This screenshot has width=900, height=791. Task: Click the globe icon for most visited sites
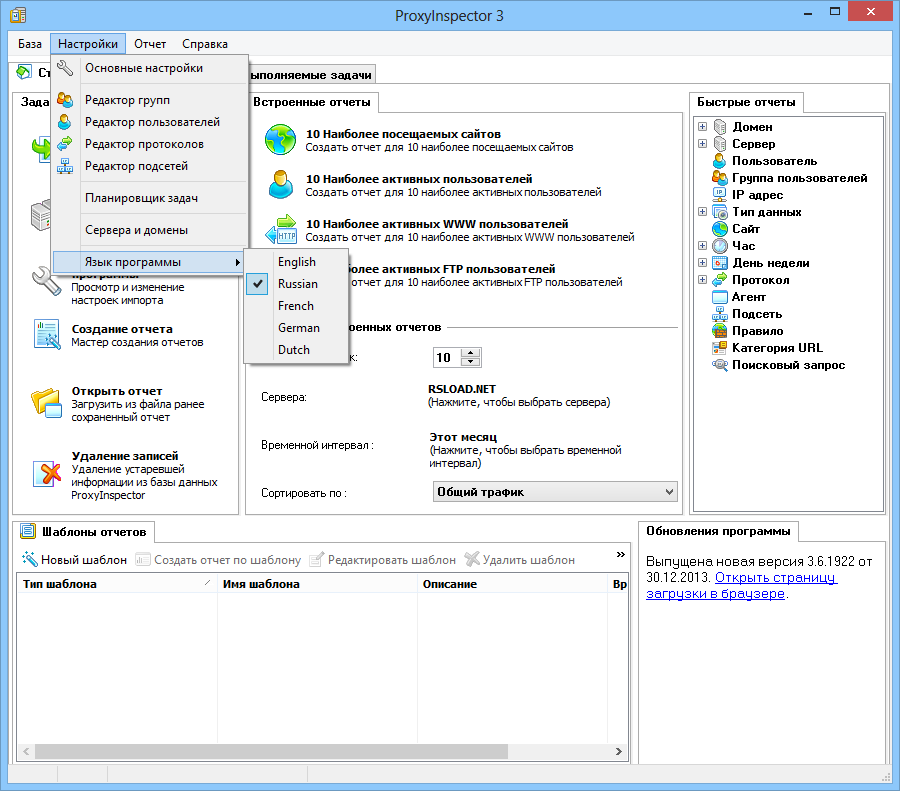pos(281,139)
